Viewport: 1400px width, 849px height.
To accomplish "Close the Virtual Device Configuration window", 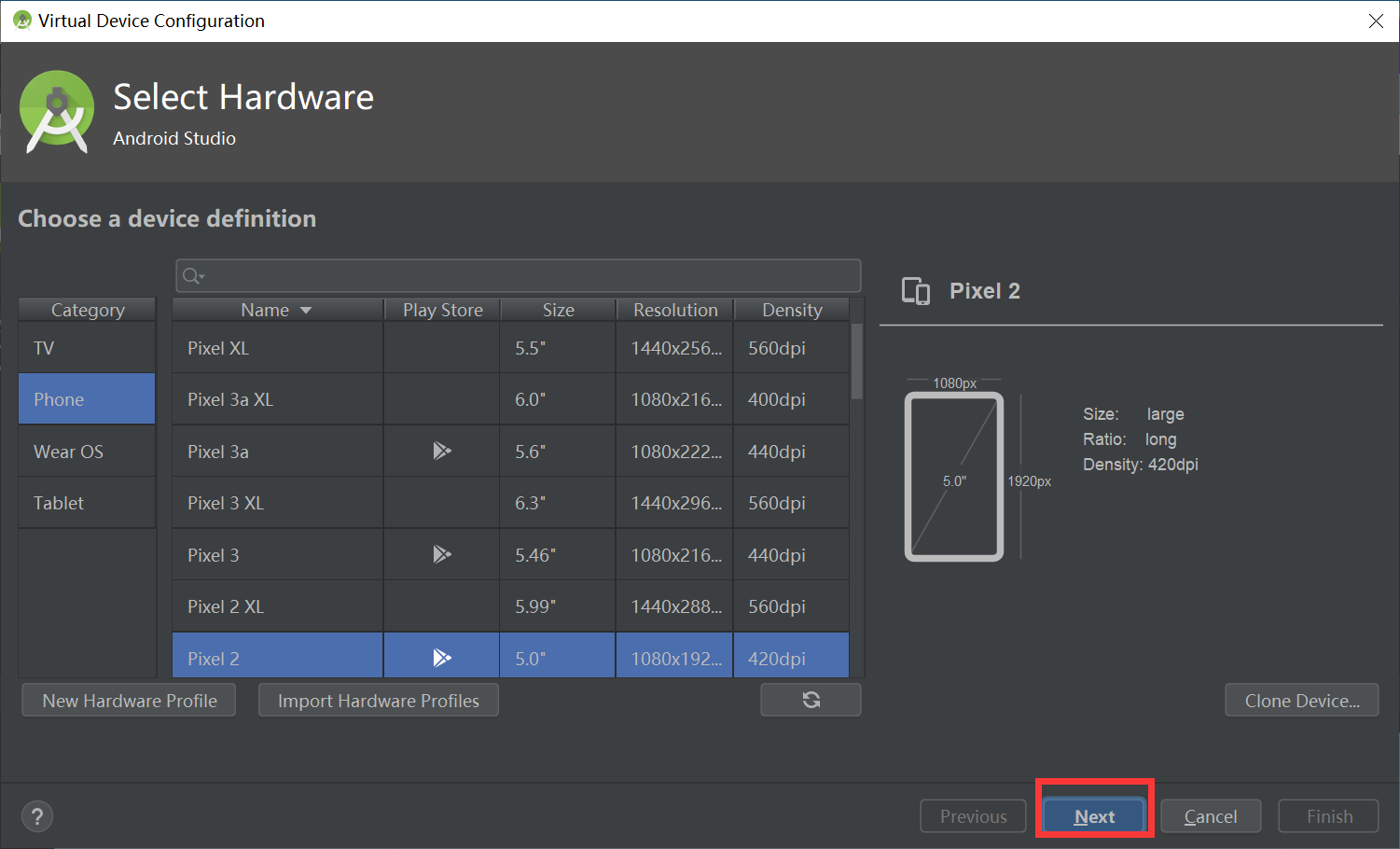I will click(x=1376, y=21).
